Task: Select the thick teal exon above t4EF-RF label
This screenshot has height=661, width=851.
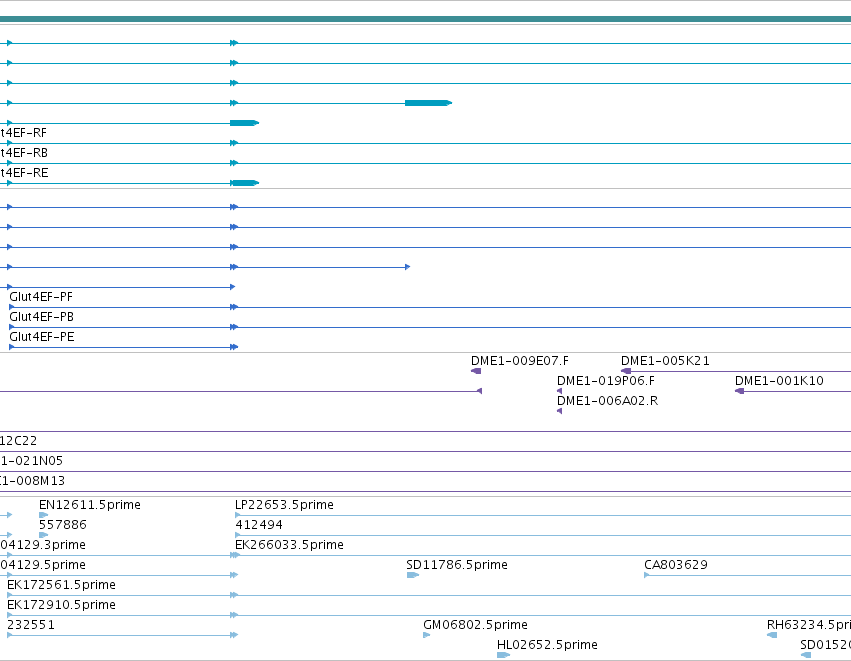Action: (x=244, y=123)
